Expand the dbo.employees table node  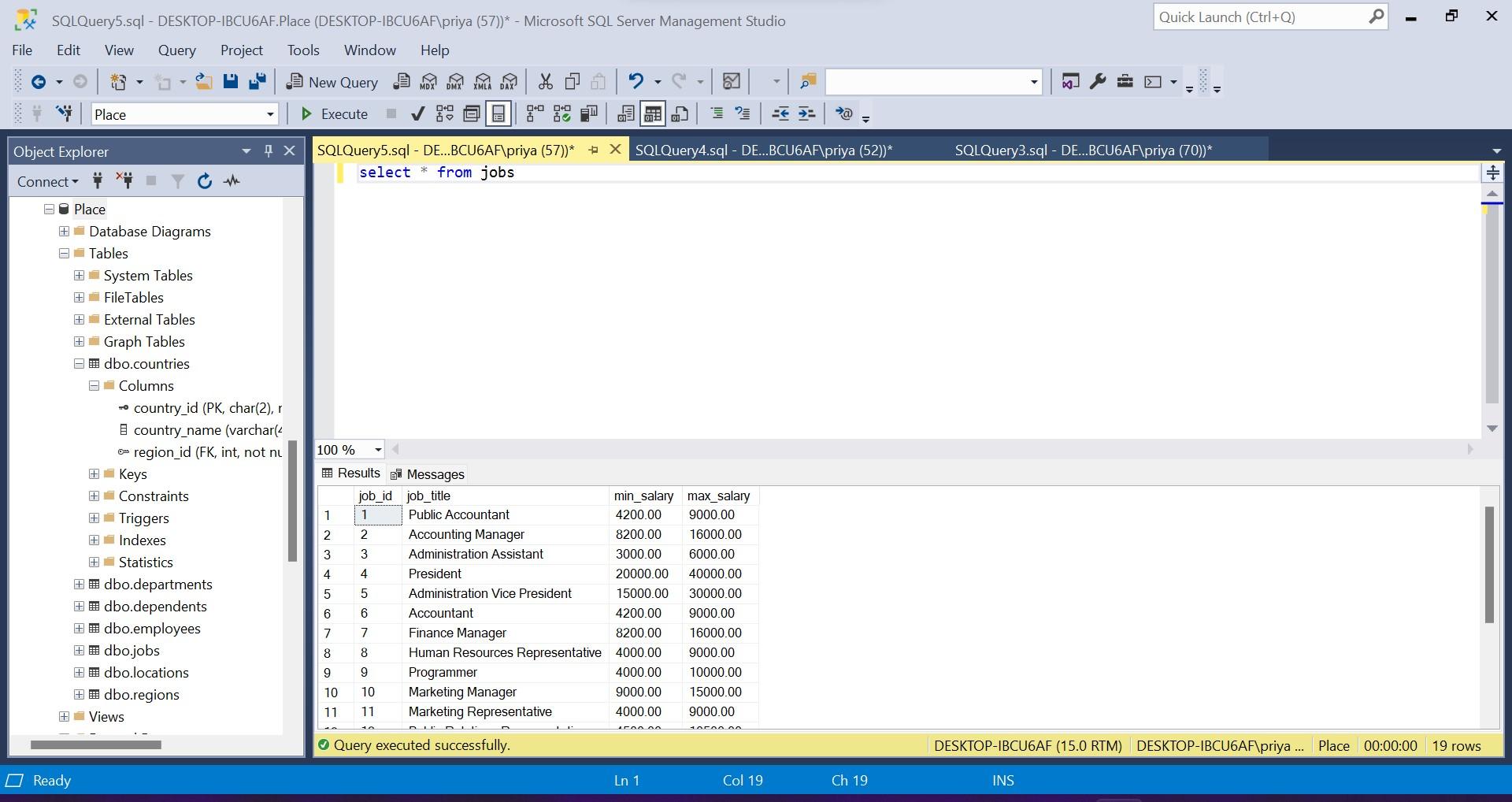click(79, 629)
